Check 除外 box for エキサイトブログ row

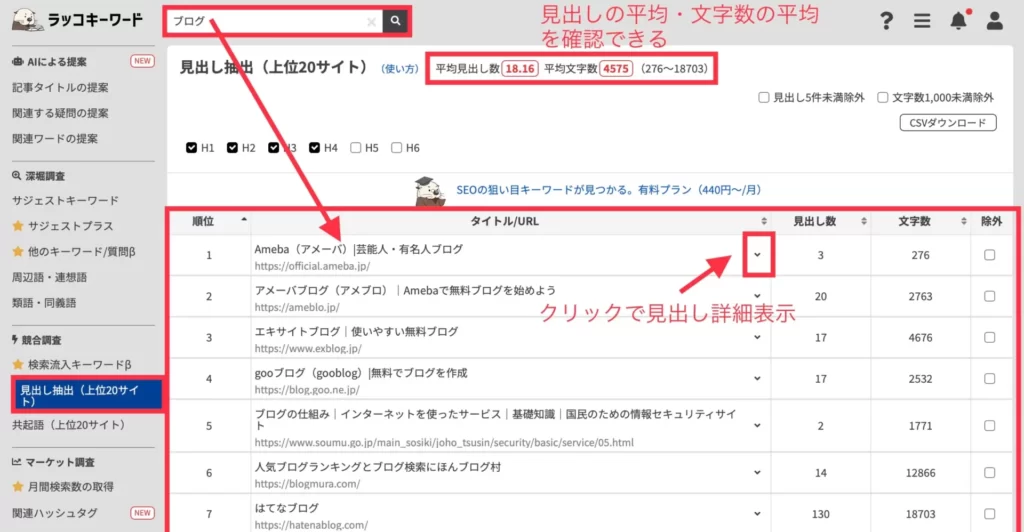[x=989, y=337]
